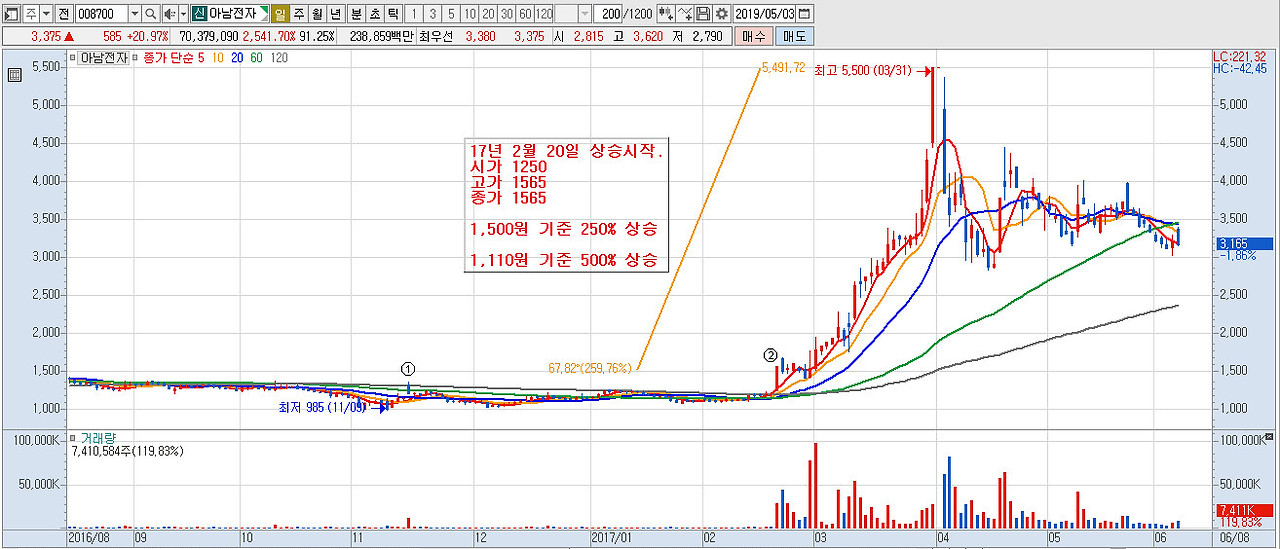1280x549 pixels.
Task: Click the 3,165 current price tag
Action: tap(1244, 243)
